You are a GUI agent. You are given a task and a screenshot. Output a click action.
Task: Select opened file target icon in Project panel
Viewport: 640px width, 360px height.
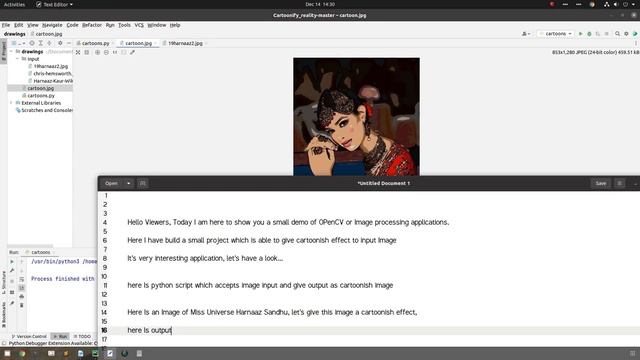click(x=32, y=43)
